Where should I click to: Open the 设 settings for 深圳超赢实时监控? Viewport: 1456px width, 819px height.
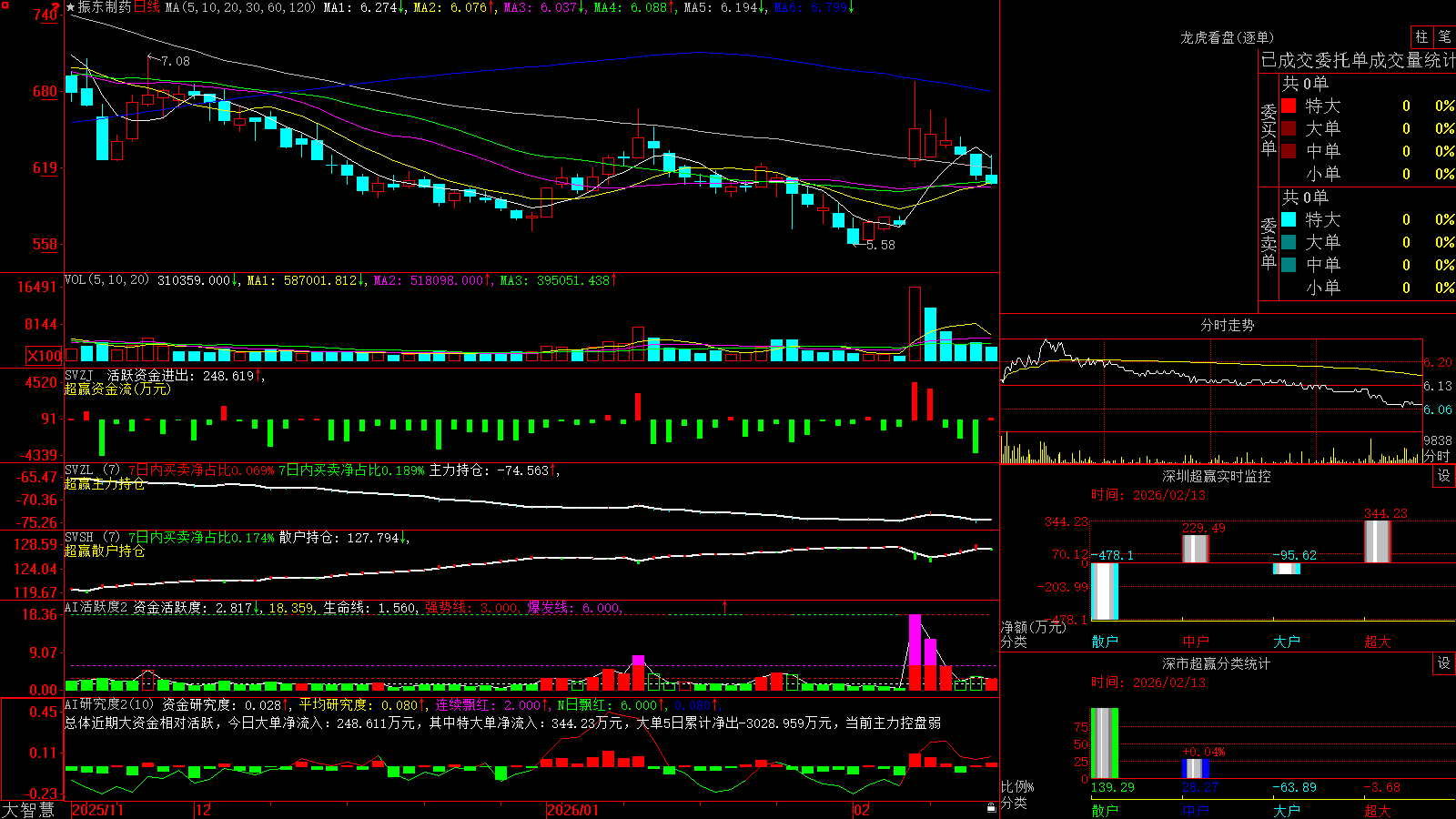(1444, 476)
